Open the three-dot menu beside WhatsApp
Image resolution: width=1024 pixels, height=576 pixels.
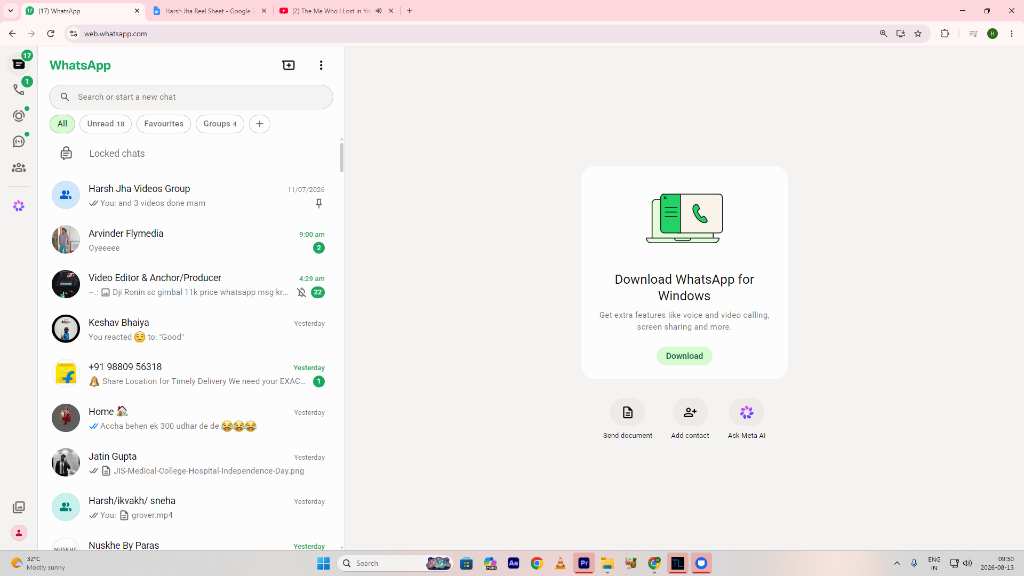(x=321, y=65)
